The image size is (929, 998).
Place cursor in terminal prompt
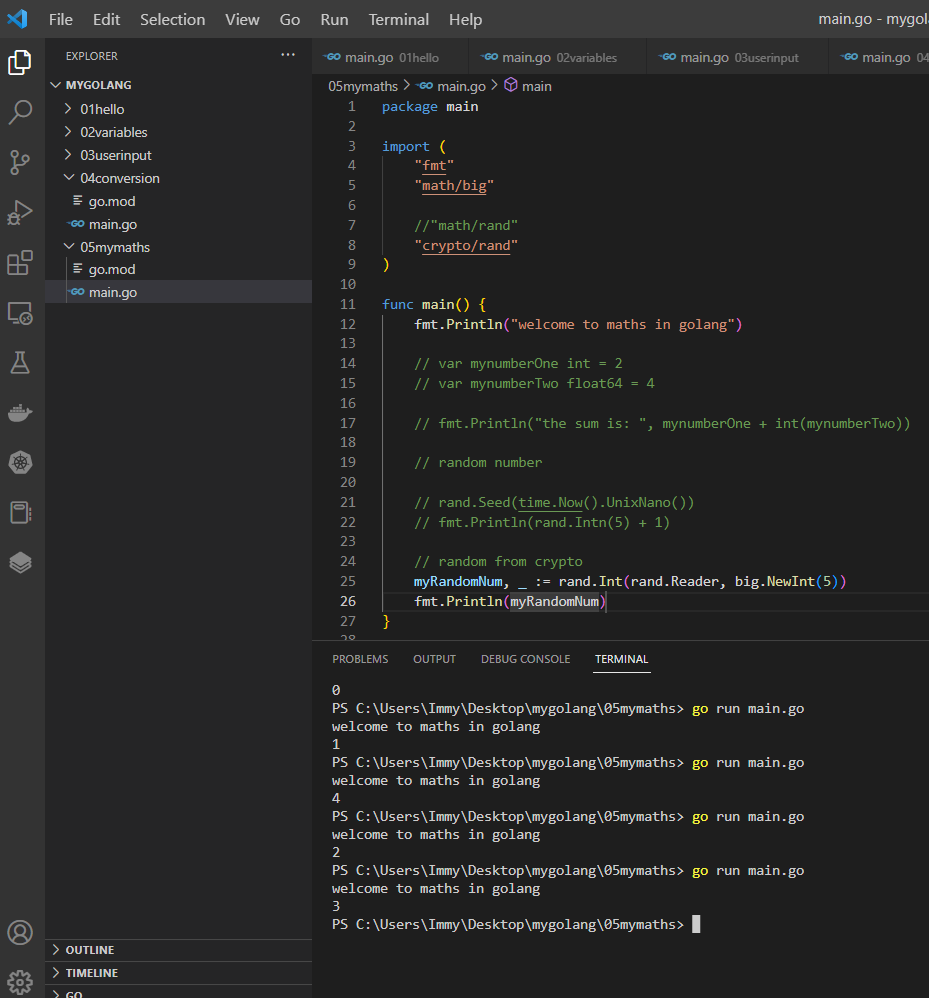pos(696,924)
